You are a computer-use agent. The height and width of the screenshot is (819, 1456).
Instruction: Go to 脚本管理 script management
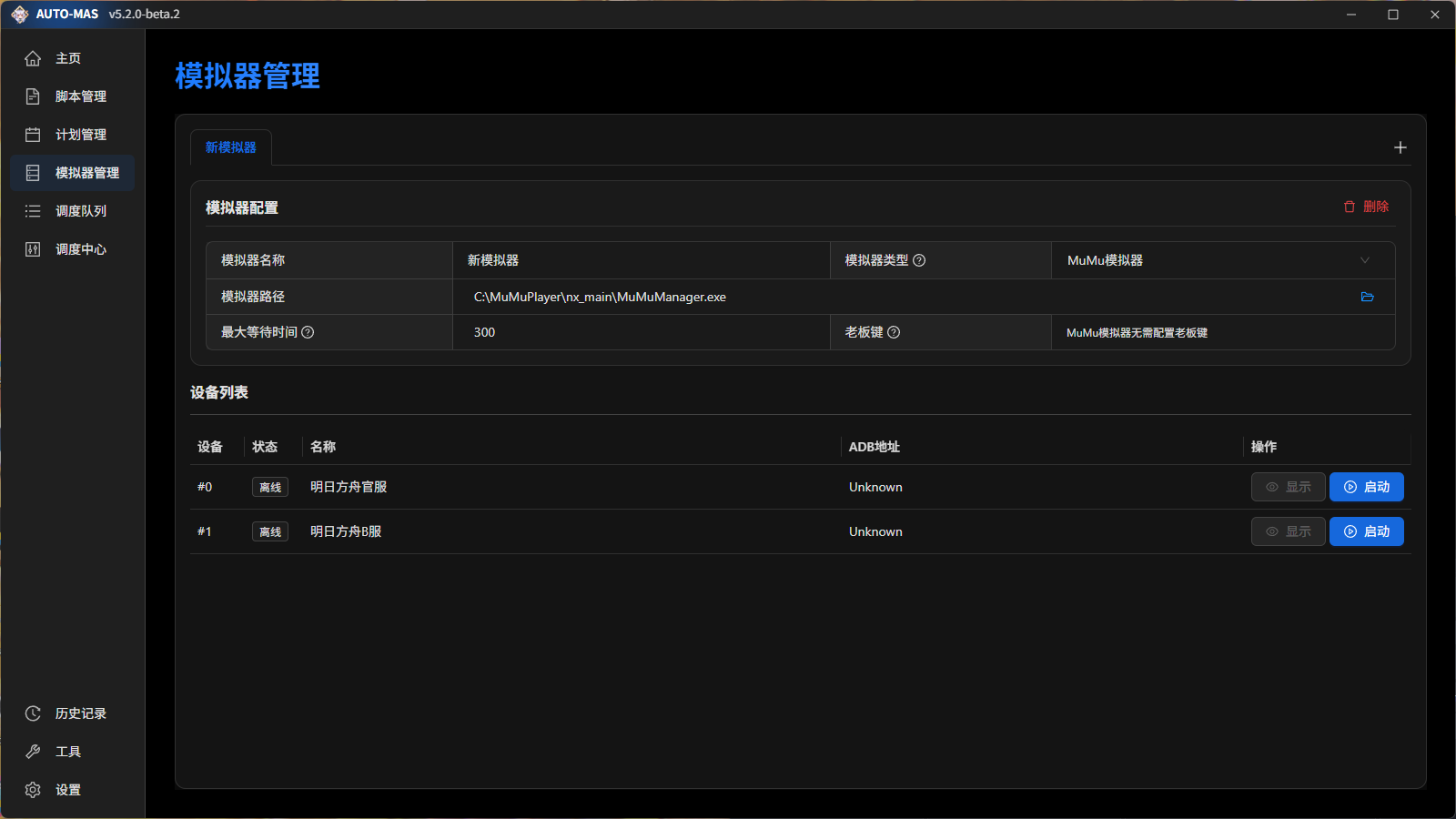(x=80, y=96)
